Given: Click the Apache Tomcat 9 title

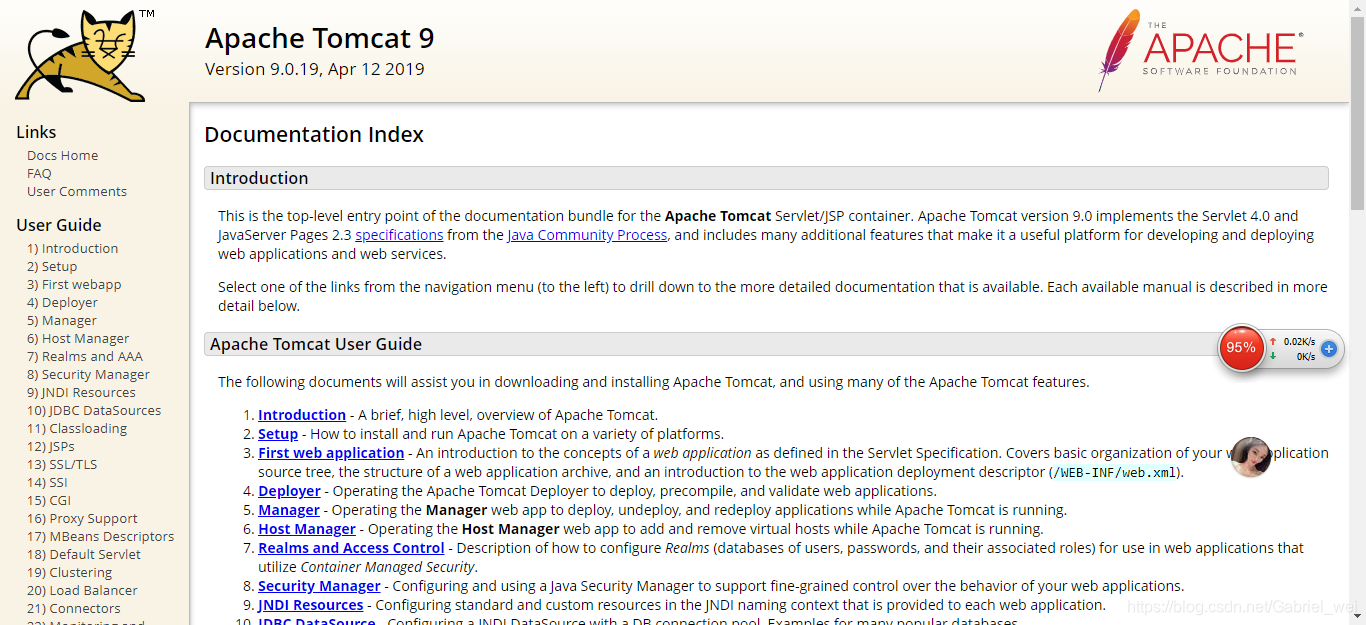Looking at the screenshot, I should [x=320, y=38].
